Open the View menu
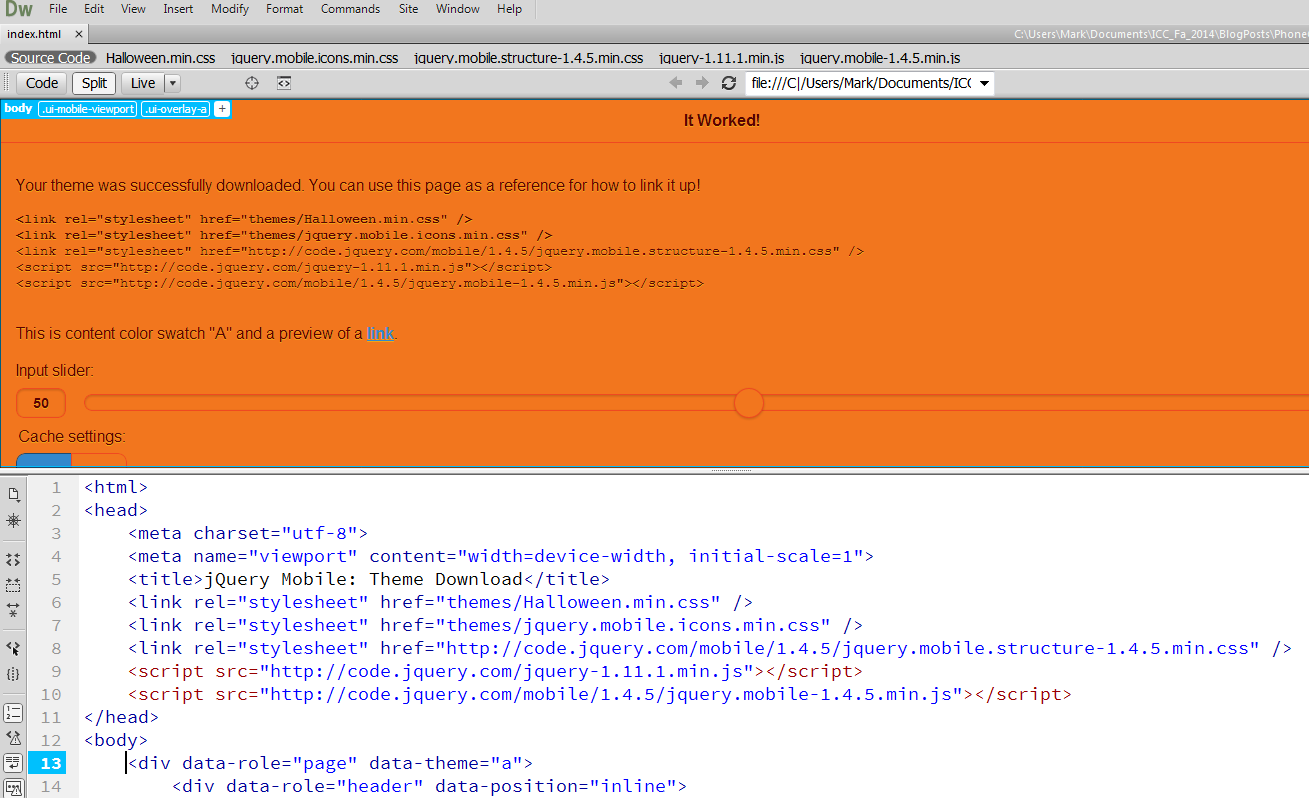The image size is (1309, 798). (x=133, y=9)
